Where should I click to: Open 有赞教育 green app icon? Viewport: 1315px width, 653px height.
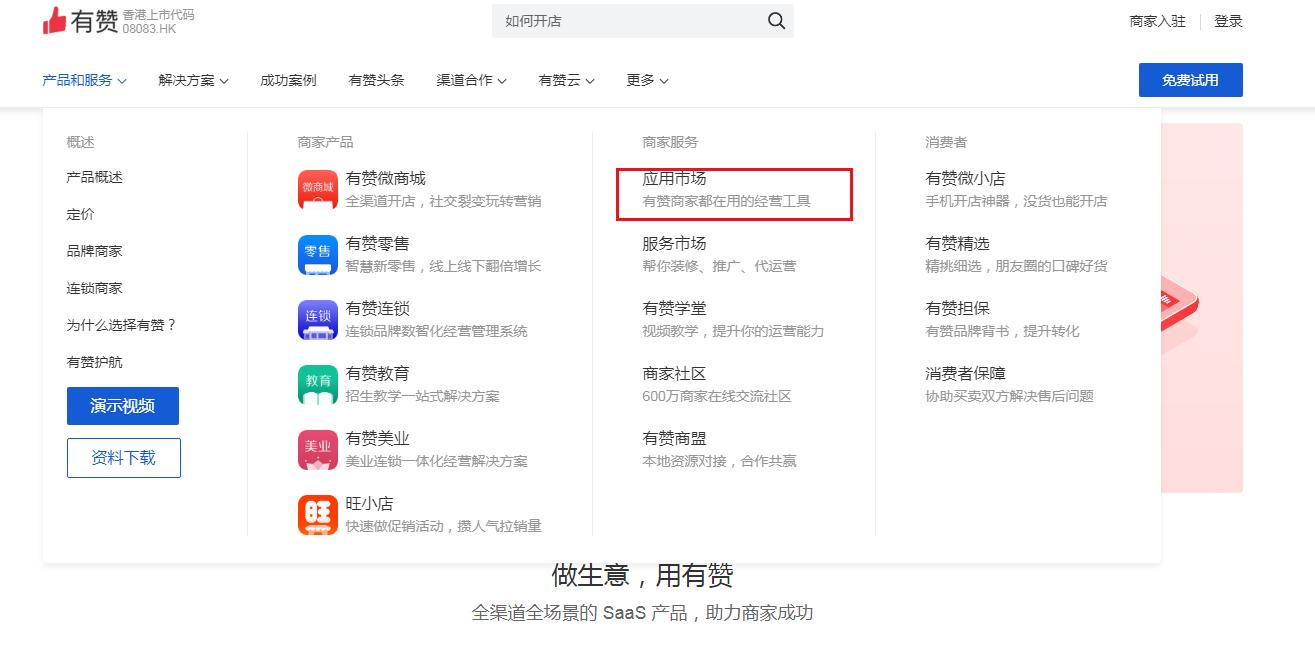318,384
